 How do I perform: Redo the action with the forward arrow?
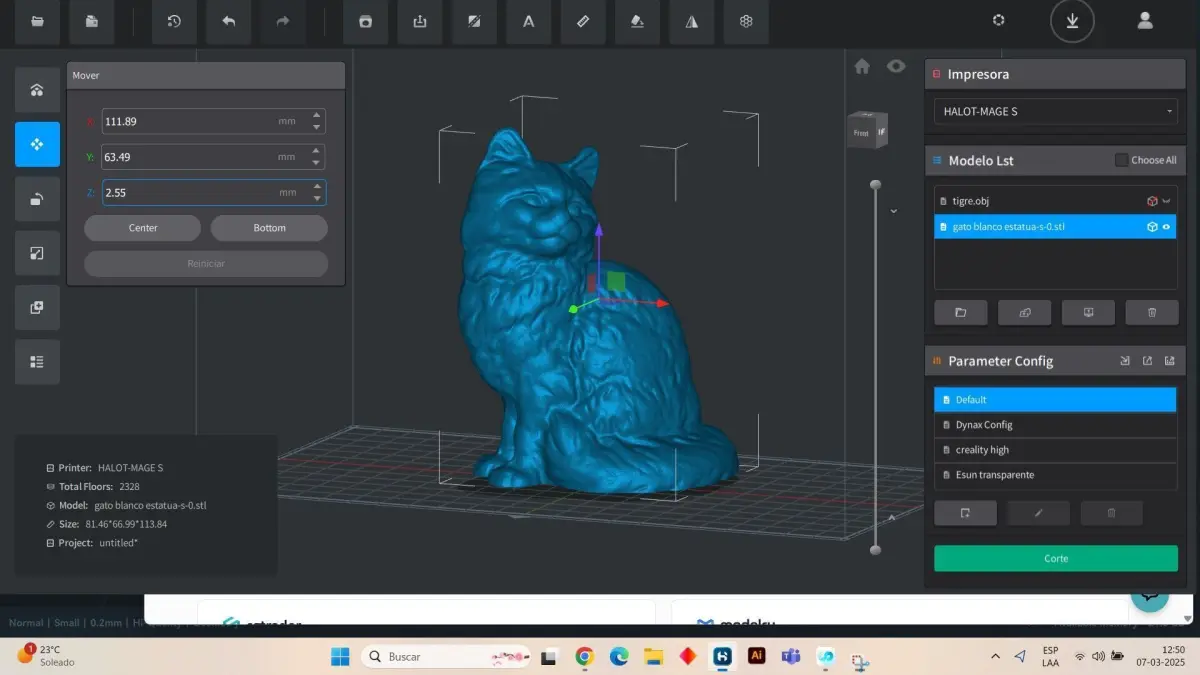coord(283,21)
